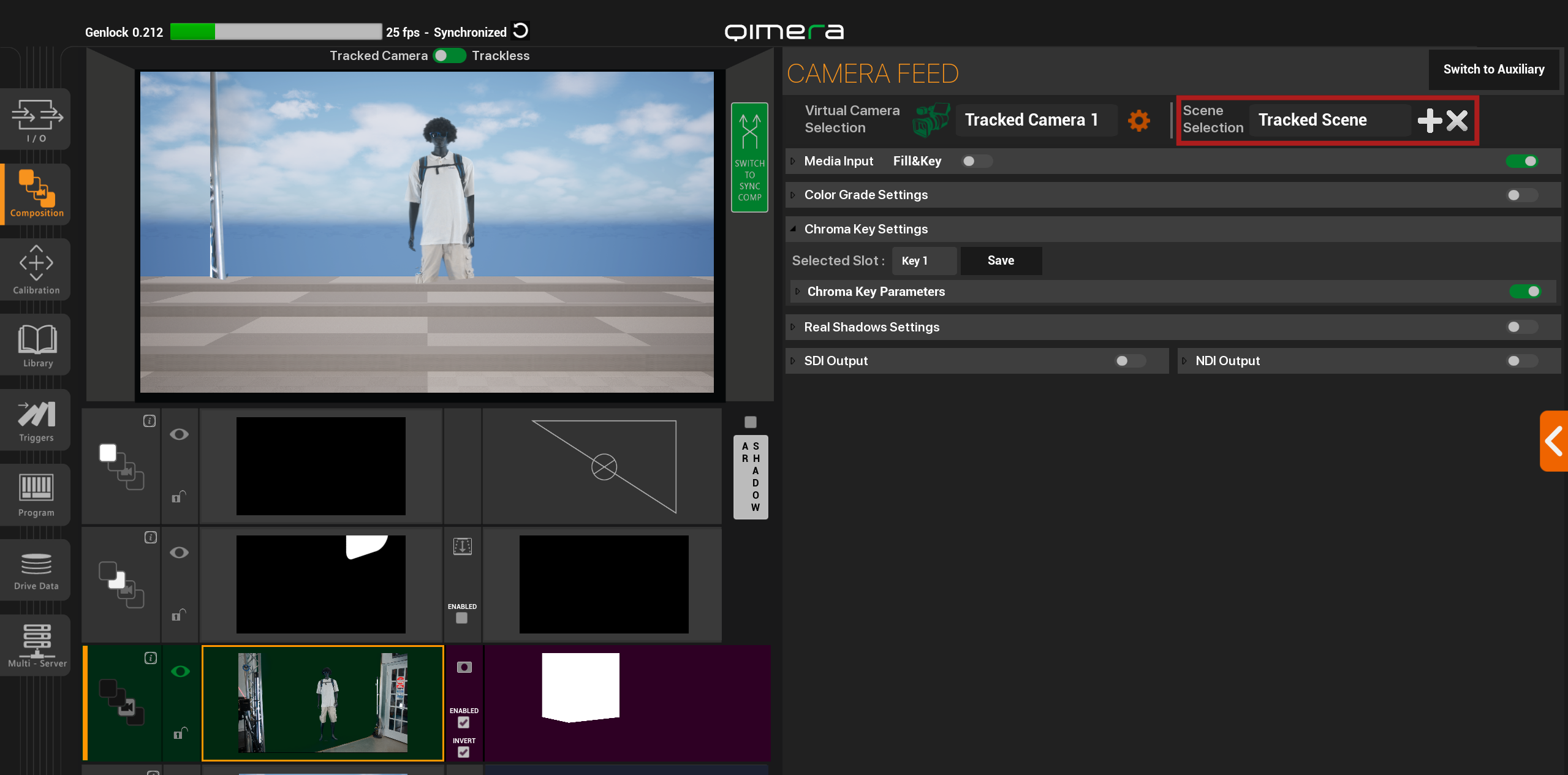Save the chroma key slot
Image resolution: width=1568 pixels, height=775 pixels.
[1001, 261]
